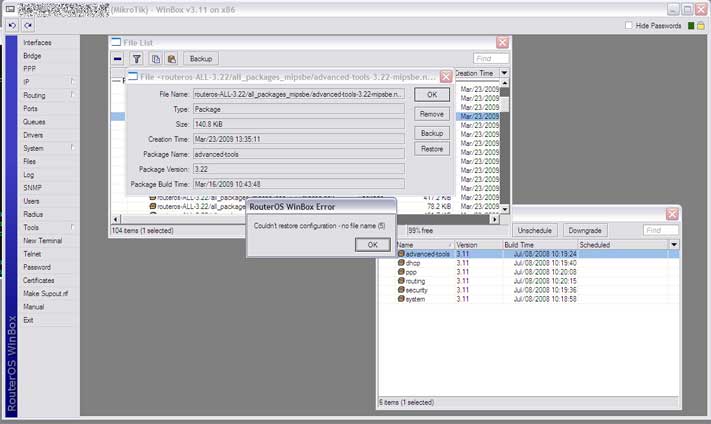Sort packages by Name column header
711x424 pixels.
point(424,245)
